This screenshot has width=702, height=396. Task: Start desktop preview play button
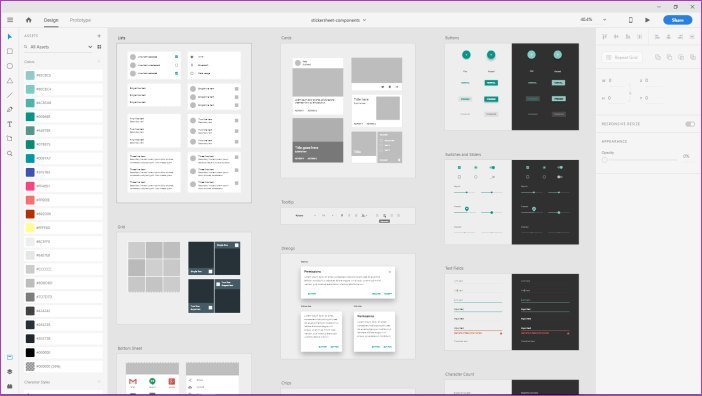(647, 20)
